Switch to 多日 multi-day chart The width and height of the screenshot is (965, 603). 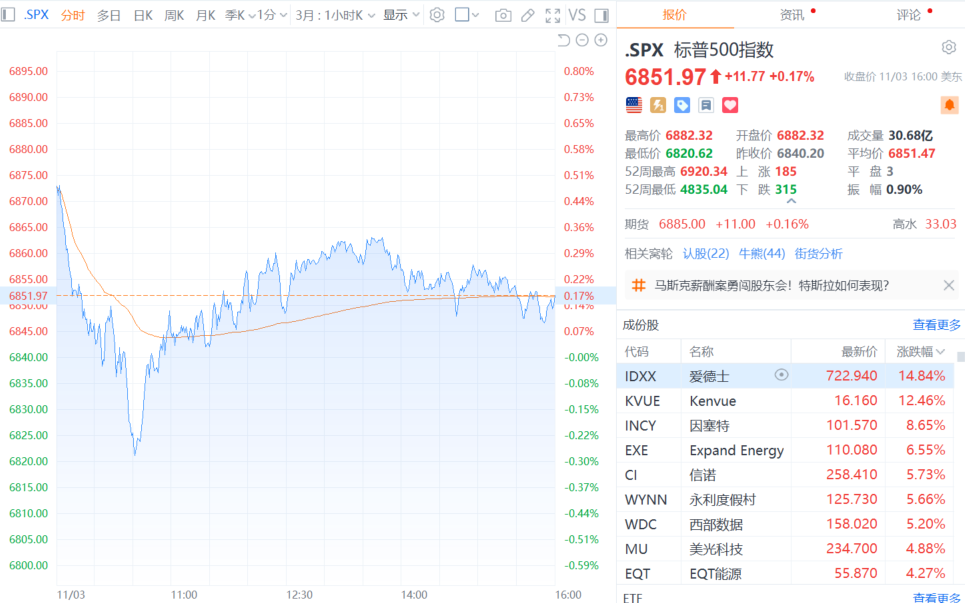[x=109, y=15]
